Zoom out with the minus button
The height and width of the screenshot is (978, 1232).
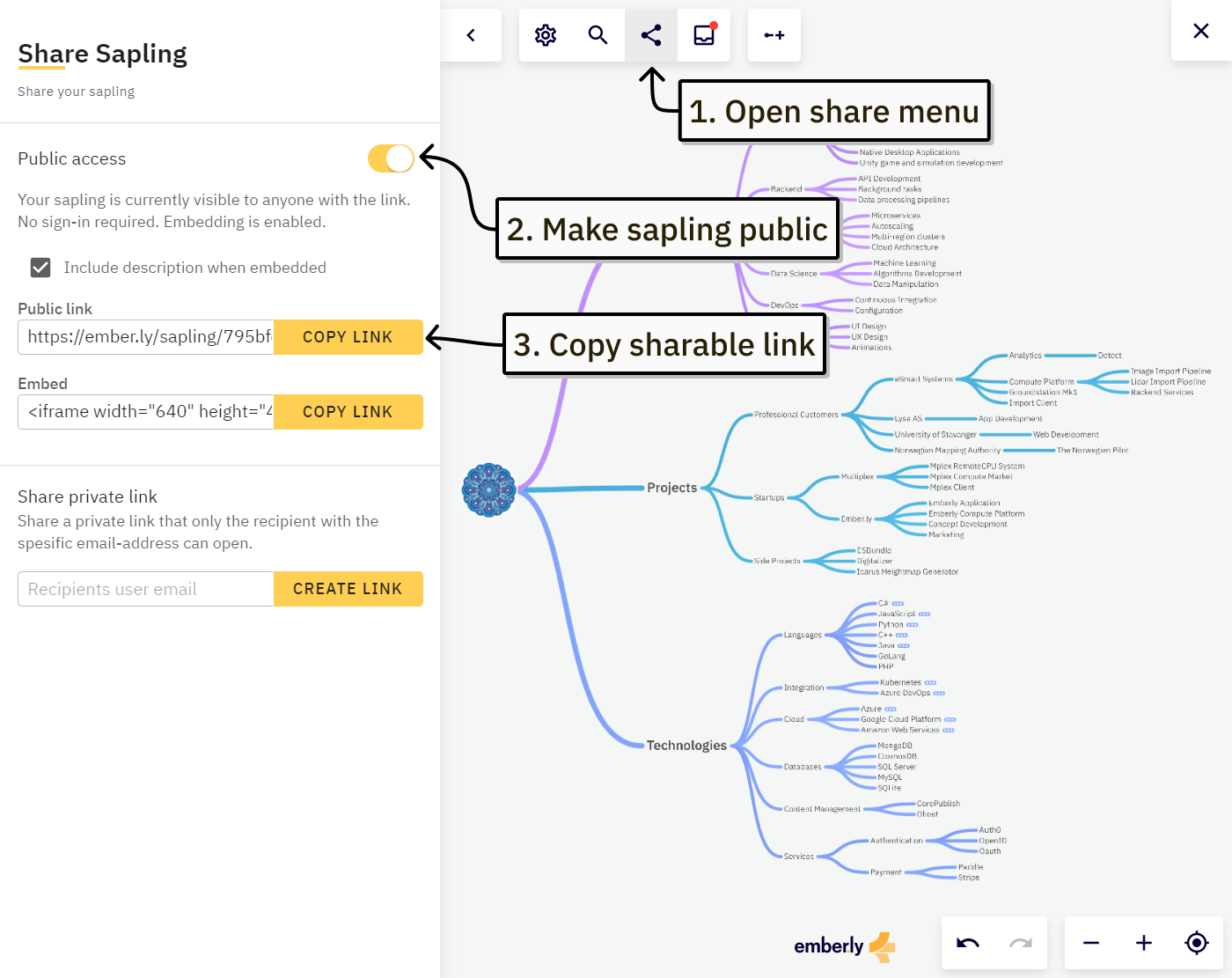pyautogui.click(x=1091, y=943)
